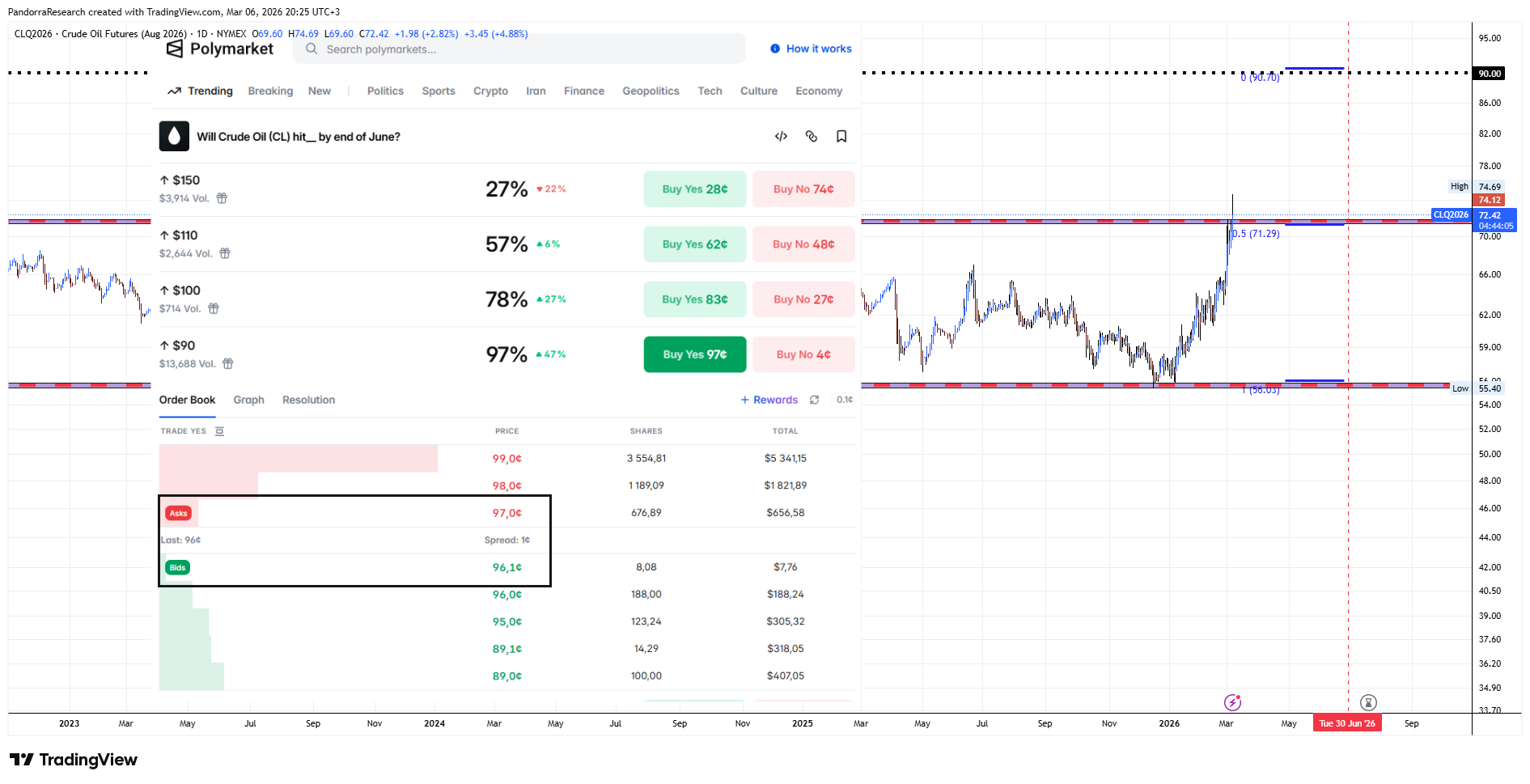Click the 89,1¢ bid price
Image resolution: width=1530 pixels, height=784 pixels.
(507, 649)
